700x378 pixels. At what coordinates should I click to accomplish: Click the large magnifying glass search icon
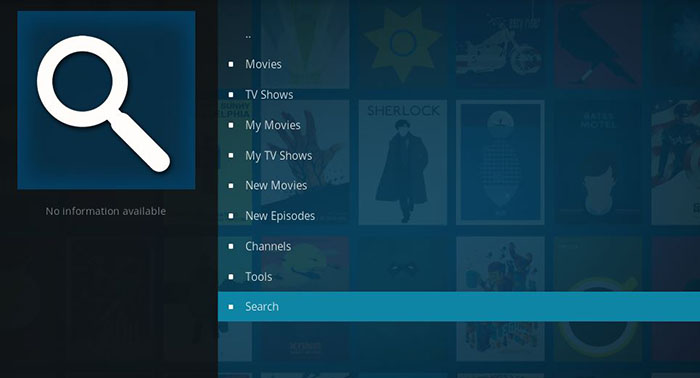(x=104, y=104)
